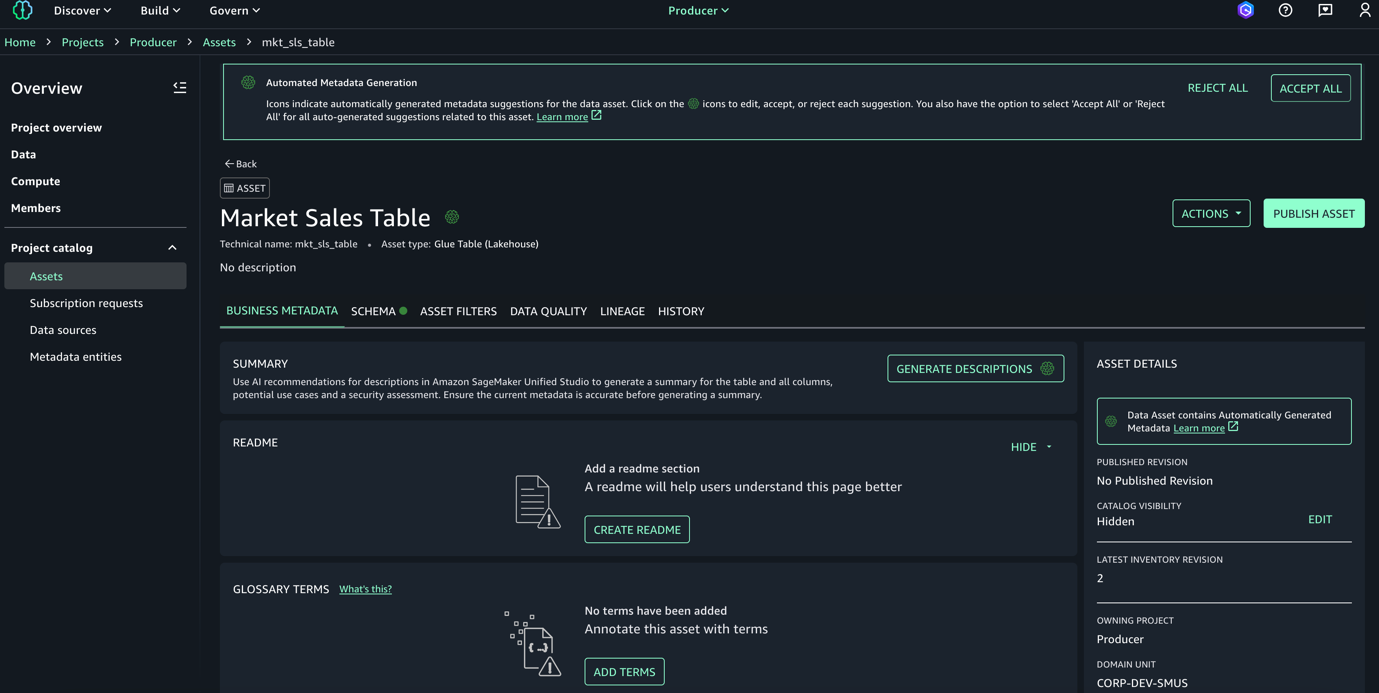This screenshot has width=1379, height=693.
Task: Click ACCEPT ALL in the metadata banner
Action: [1310, 87]
